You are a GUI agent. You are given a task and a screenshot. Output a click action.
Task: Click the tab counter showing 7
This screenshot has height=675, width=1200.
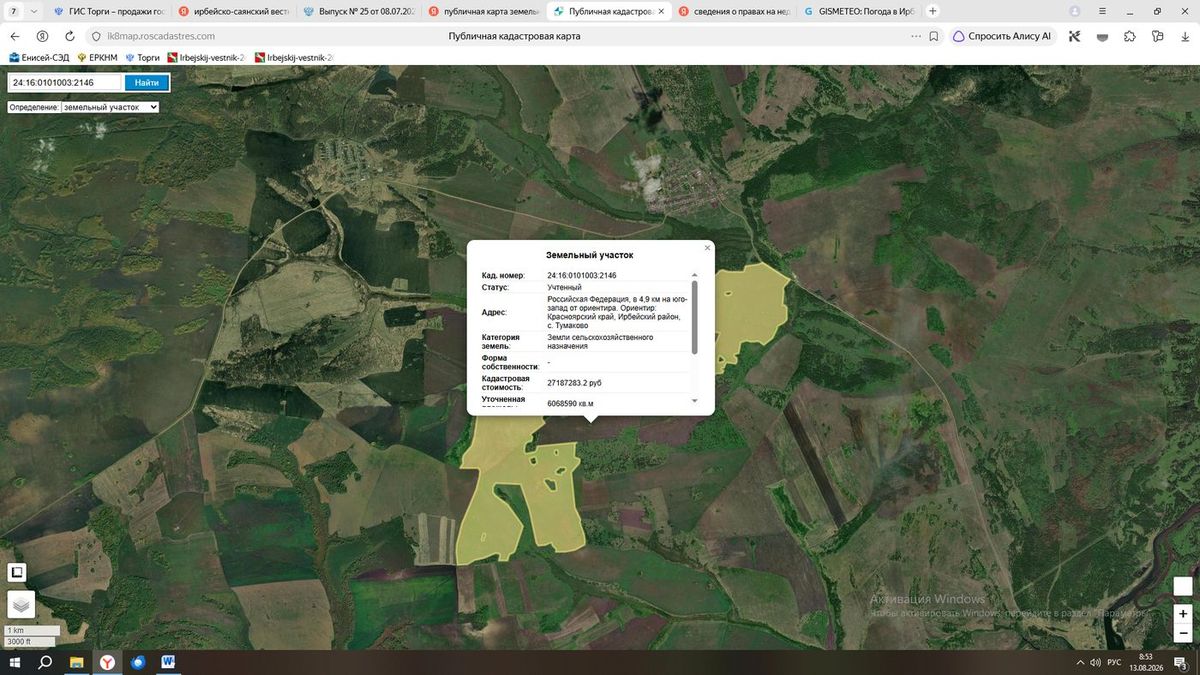[14, 11]
